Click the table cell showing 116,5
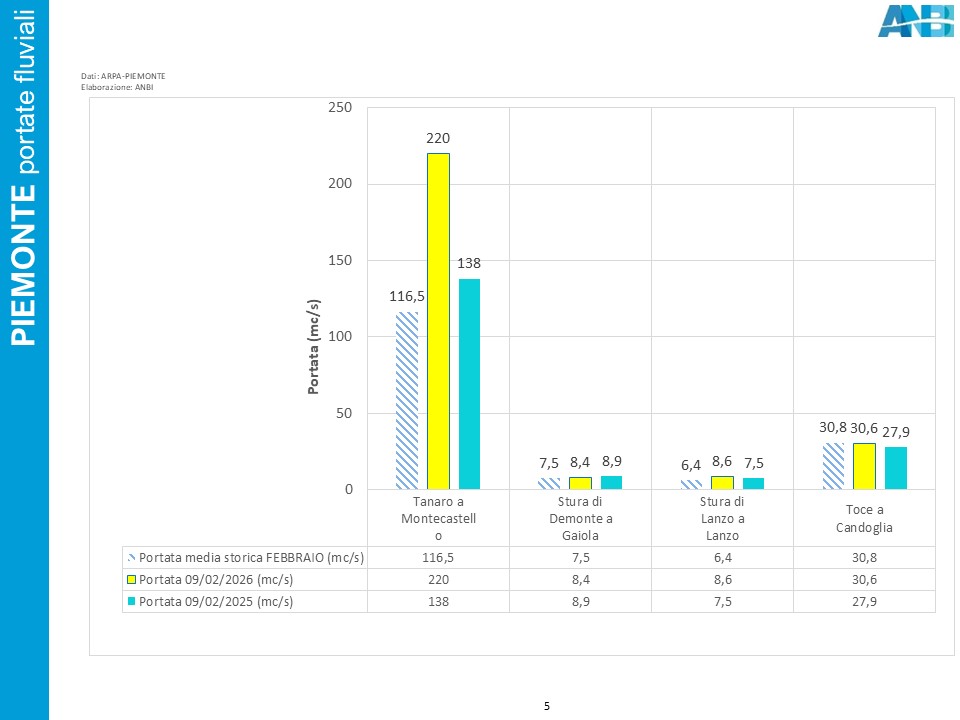The height and width of the screenshot is (720, 960). click(x=438, y=558)
